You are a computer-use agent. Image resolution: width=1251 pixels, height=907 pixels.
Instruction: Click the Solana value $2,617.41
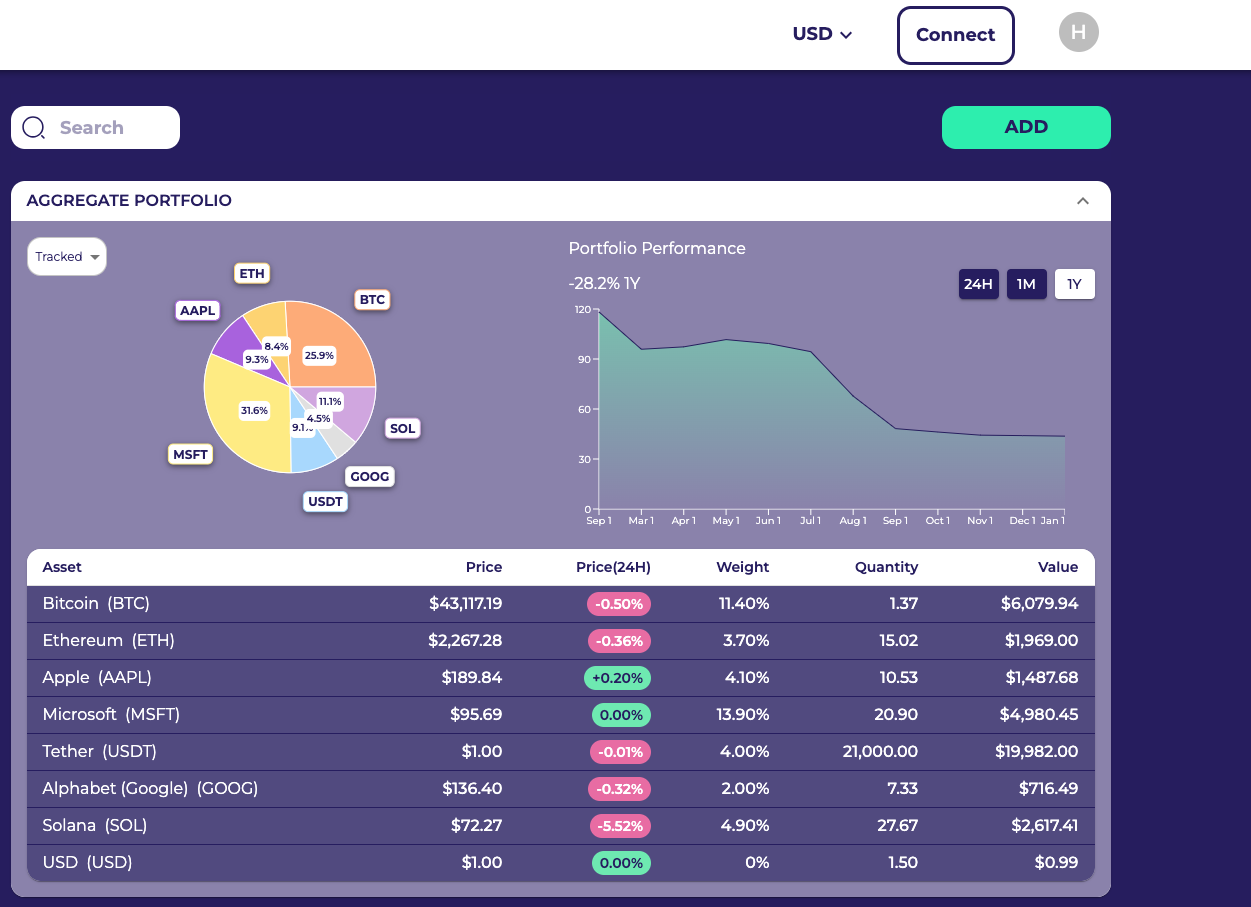pos(1045,826)
